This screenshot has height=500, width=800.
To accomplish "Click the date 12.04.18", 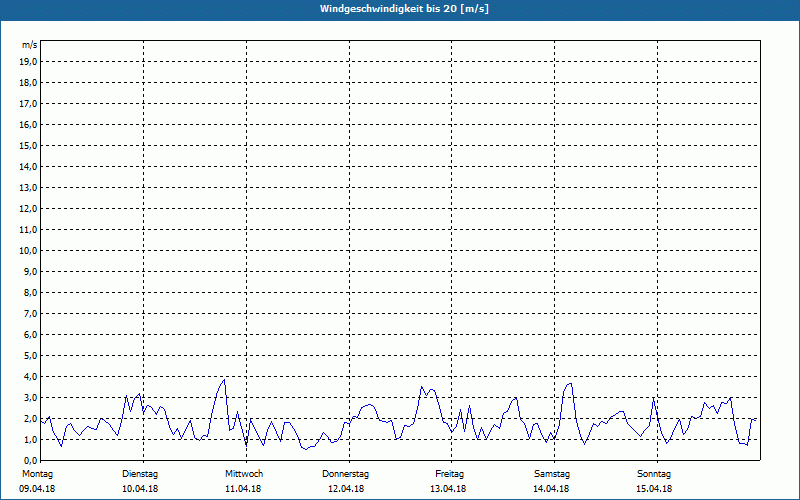I will (346, 489).
